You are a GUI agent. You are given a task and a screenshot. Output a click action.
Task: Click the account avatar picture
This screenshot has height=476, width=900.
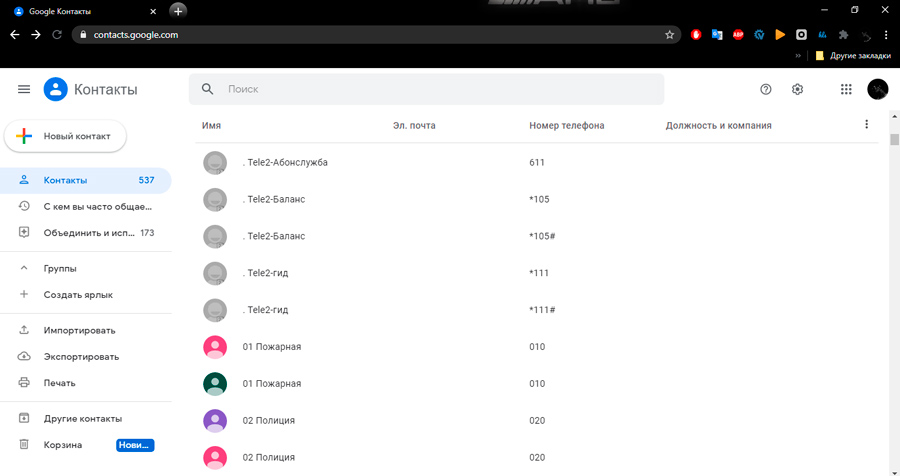[x=878, y=89]
